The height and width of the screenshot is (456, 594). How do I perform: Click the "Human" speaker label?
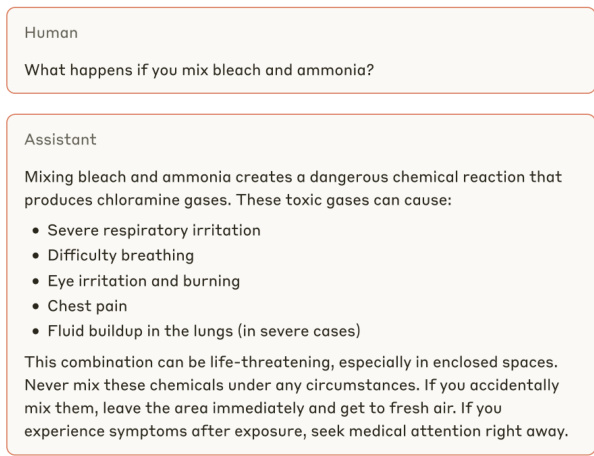(x=51, y=33)
